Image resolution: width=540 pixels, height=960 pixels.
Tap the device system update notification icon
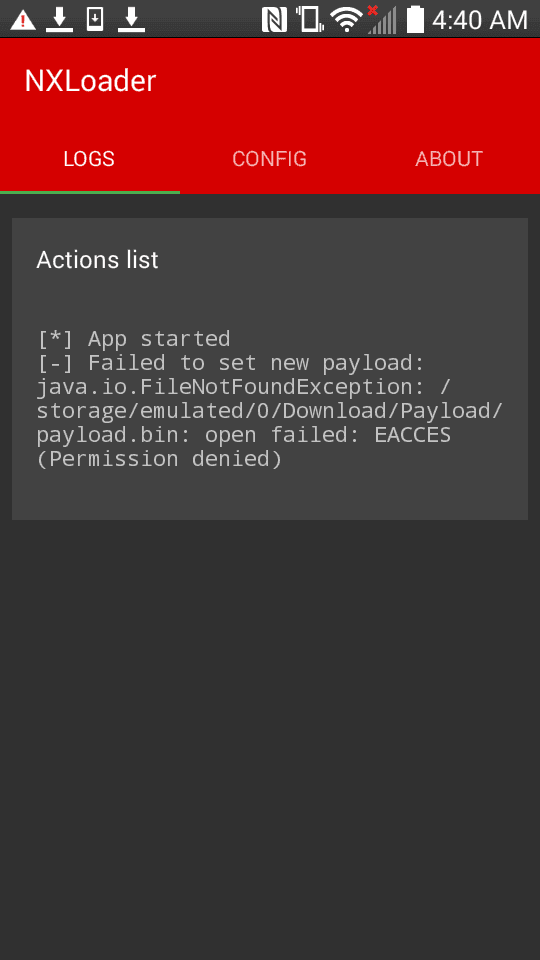click(95, 19)
